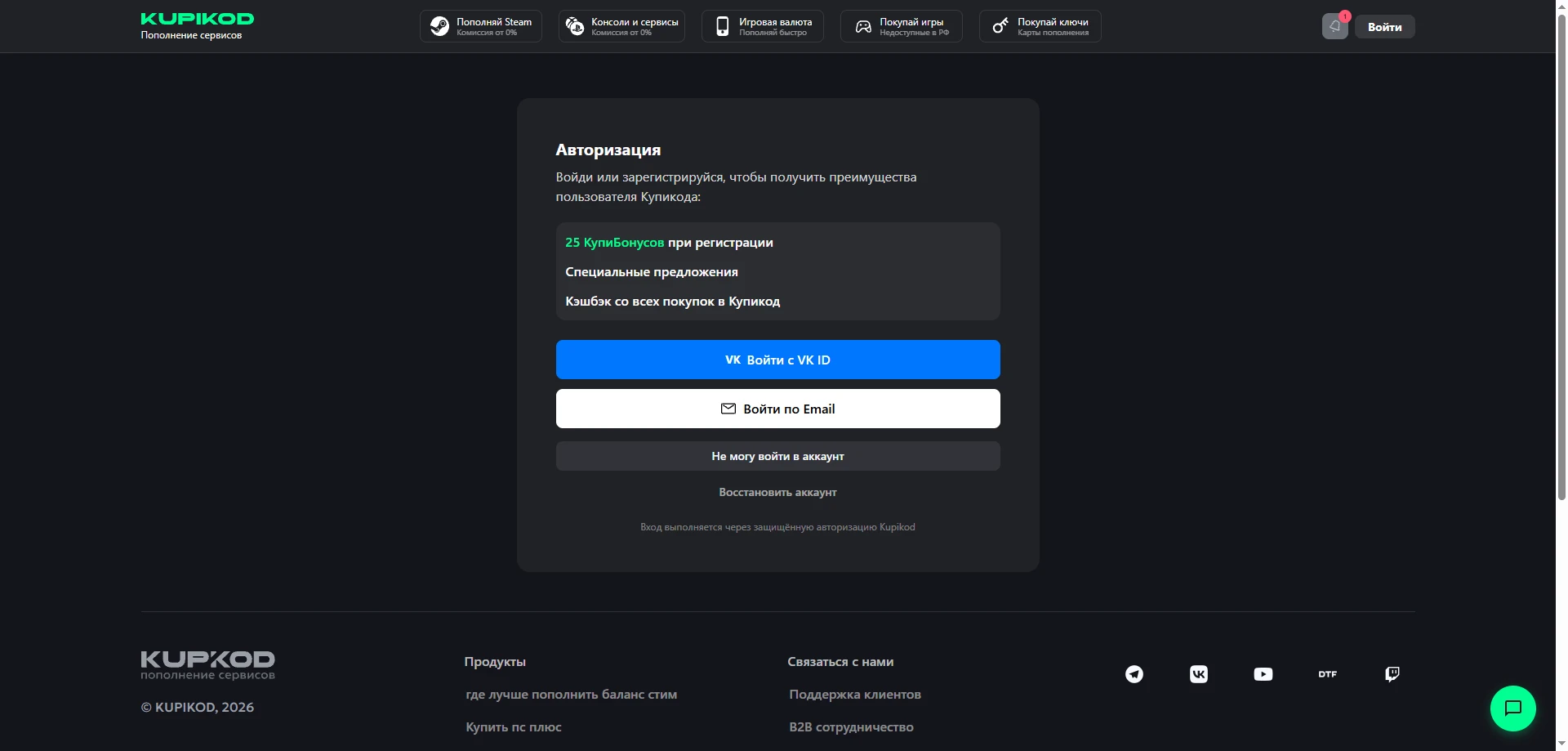
Task: Click the Продукты footer heading
Action: [x=495, y=662]
